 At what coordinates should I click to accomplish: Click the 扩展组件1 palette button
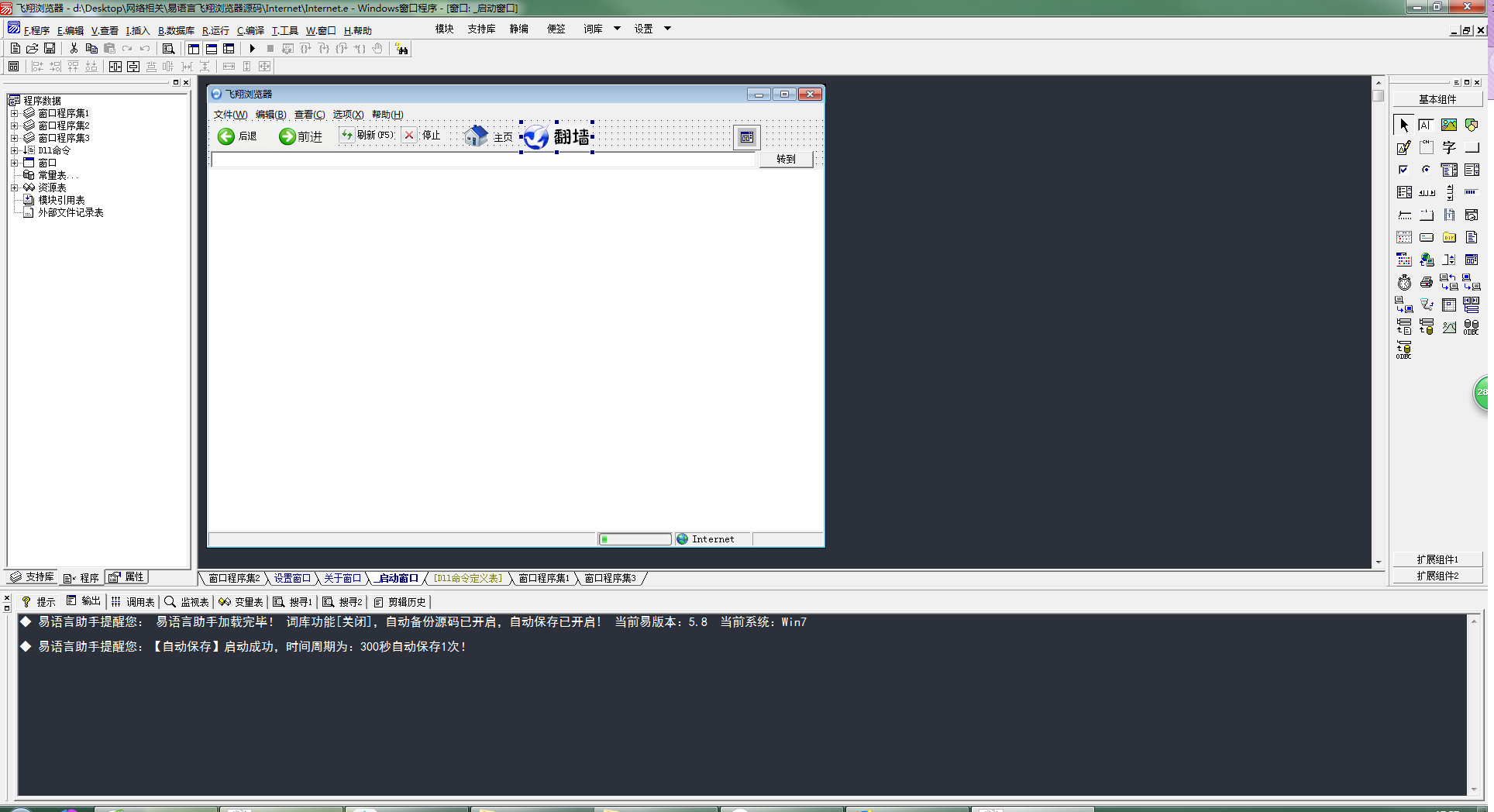[1437, 559]
